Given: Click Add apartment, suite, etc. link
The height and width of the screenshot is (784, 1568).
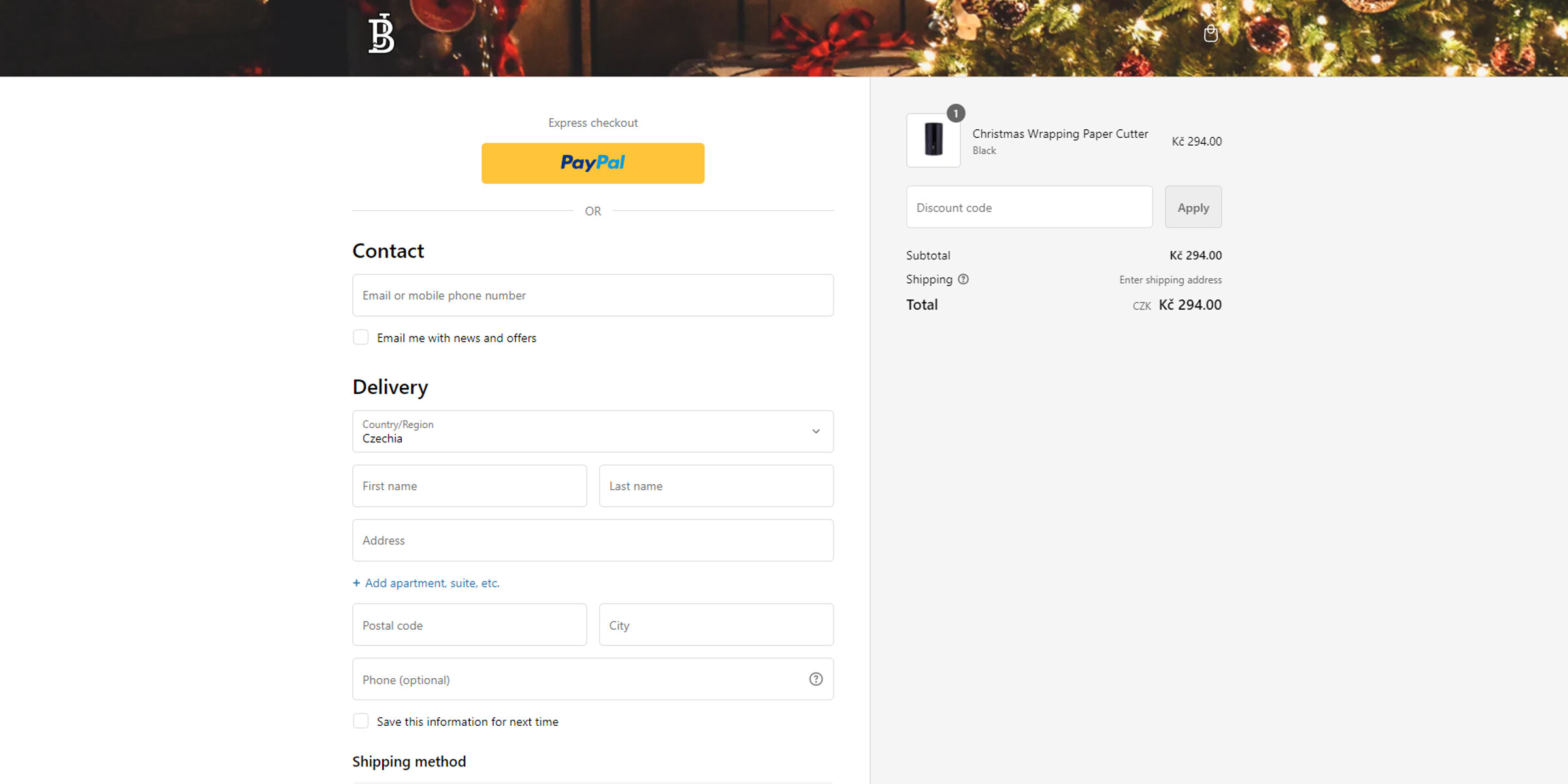Looking at the screenshot, I should [432, 583].
